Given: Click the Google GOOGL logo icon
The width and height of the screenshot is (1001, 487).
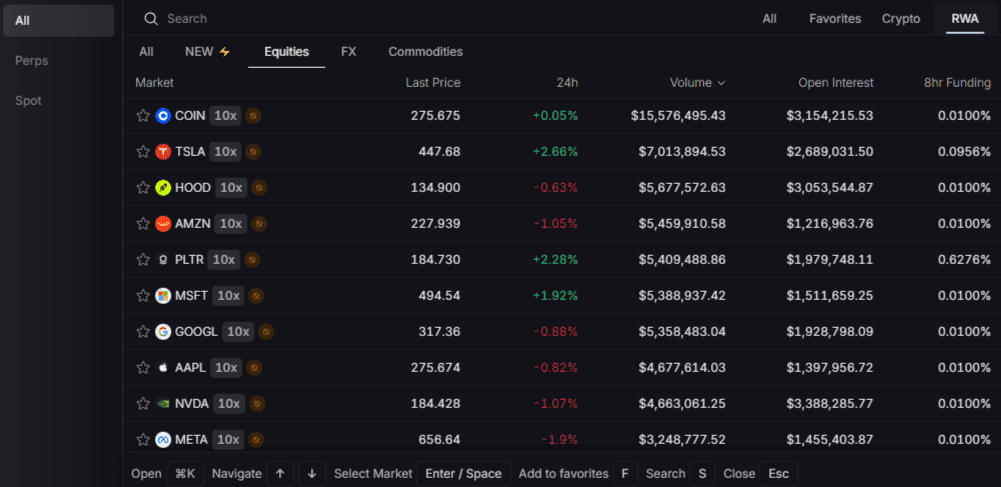Looking at the screenshot, I should pos(163,332).
